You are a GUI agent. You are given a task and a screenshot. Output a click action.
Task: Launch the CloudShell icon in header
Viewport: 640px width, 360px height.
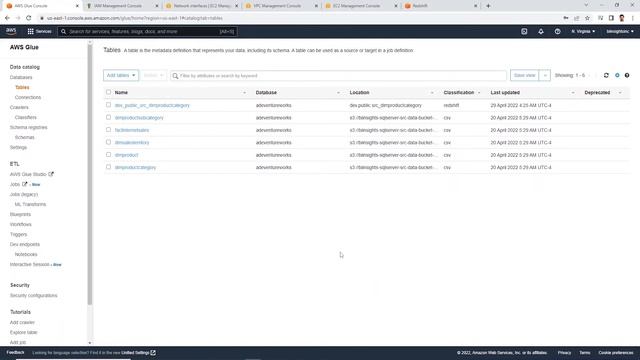tap(524, 31)
